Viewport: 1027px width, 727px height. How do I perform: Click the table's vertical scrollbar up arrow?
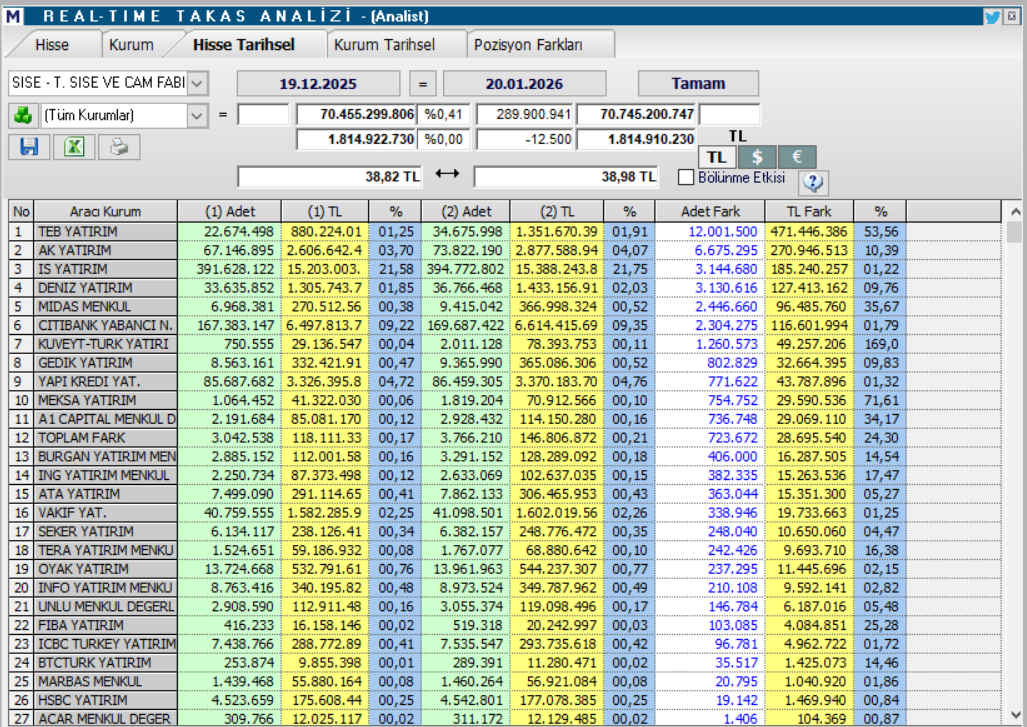point(1015,212)
